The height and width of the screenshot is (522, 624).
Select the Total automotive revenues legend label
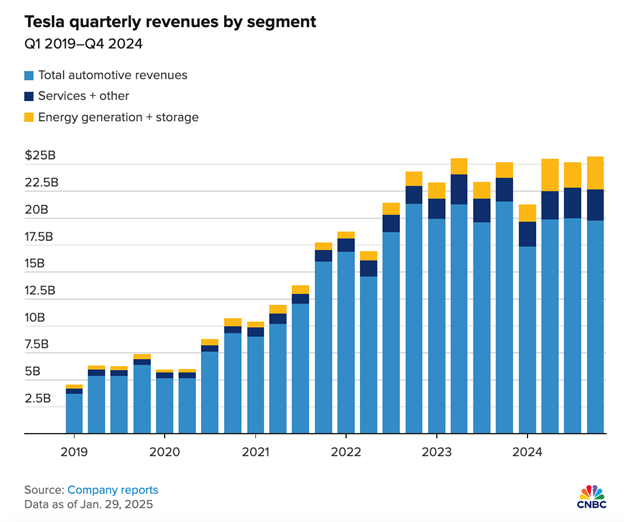coord(113,75)
